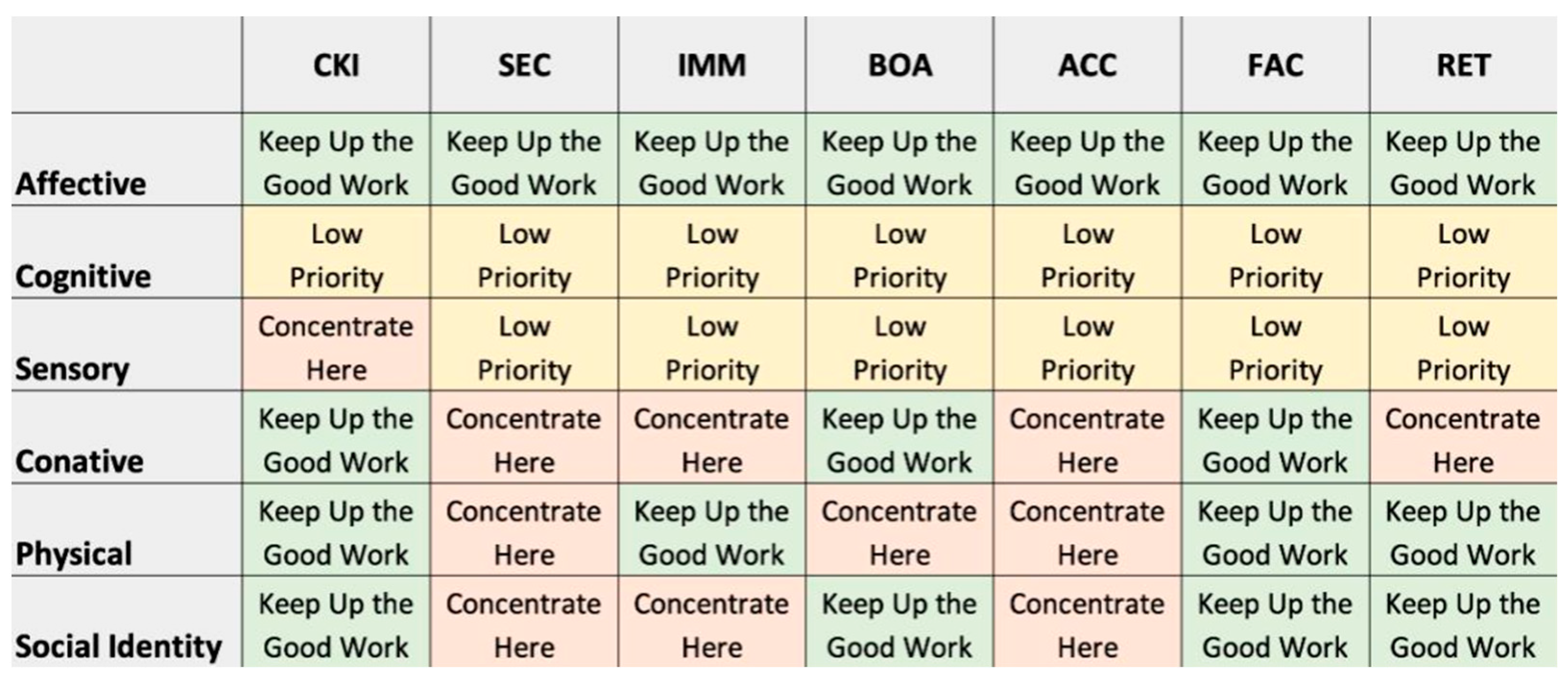Select the Physical row label
This screenshot has height=683, width=1568.
[74, 554]
